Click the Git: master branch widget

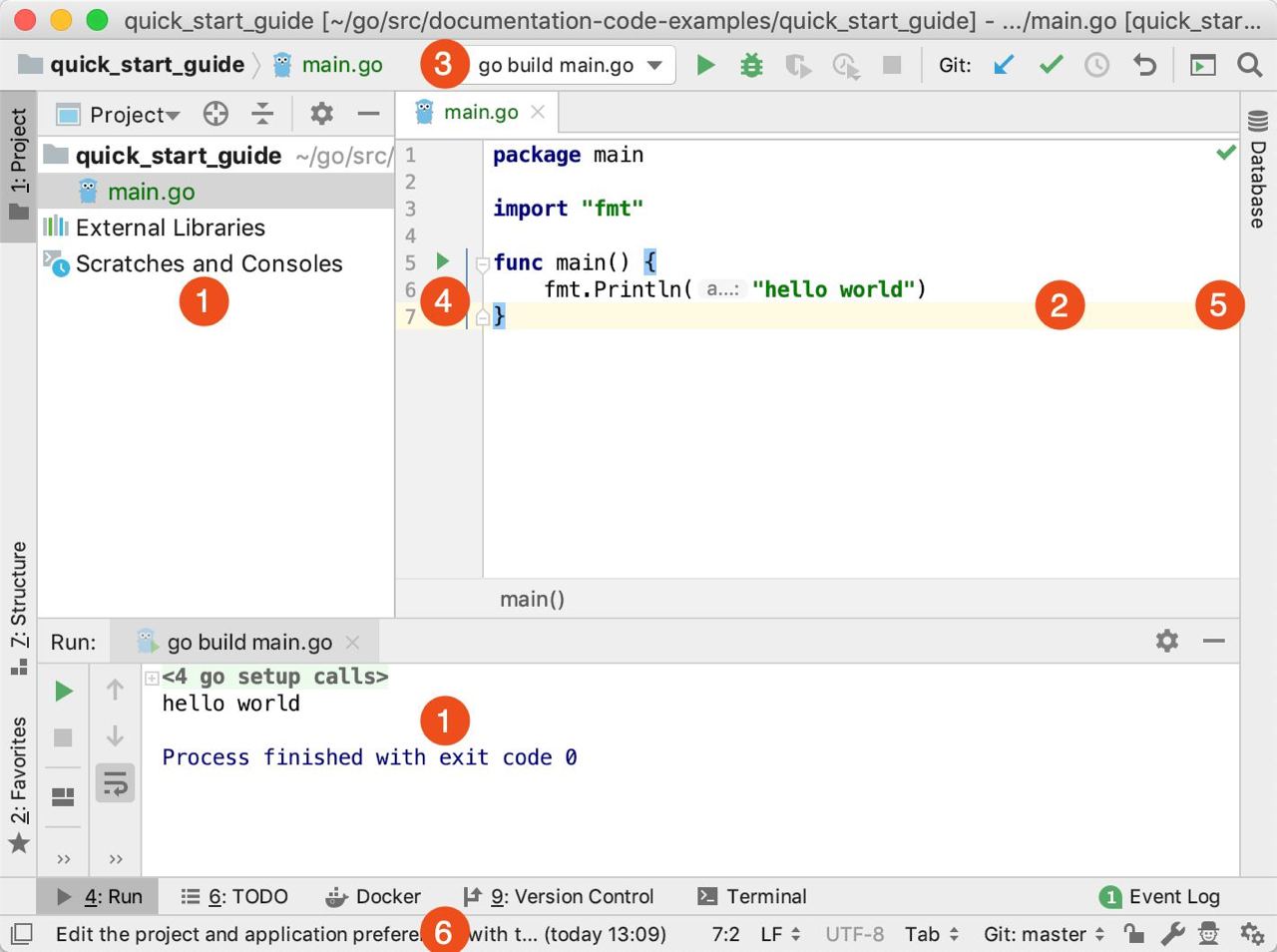tap(1044, 934)
